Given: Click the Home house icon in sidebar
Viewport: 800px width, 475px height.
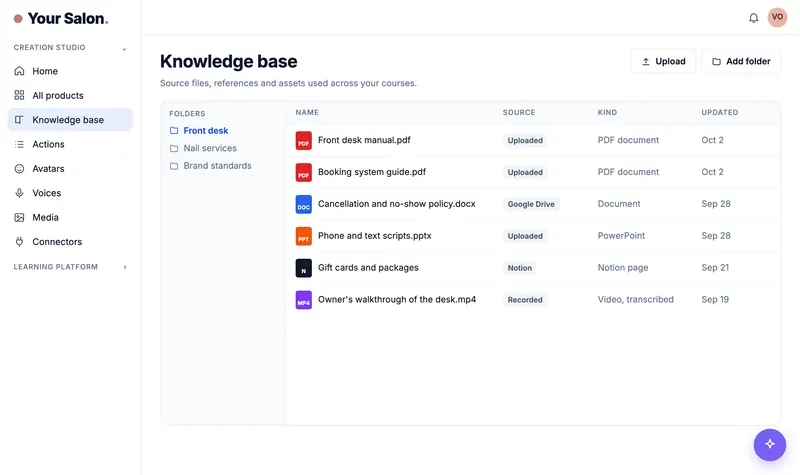Looking at the screenshot, I should point(19,71).
